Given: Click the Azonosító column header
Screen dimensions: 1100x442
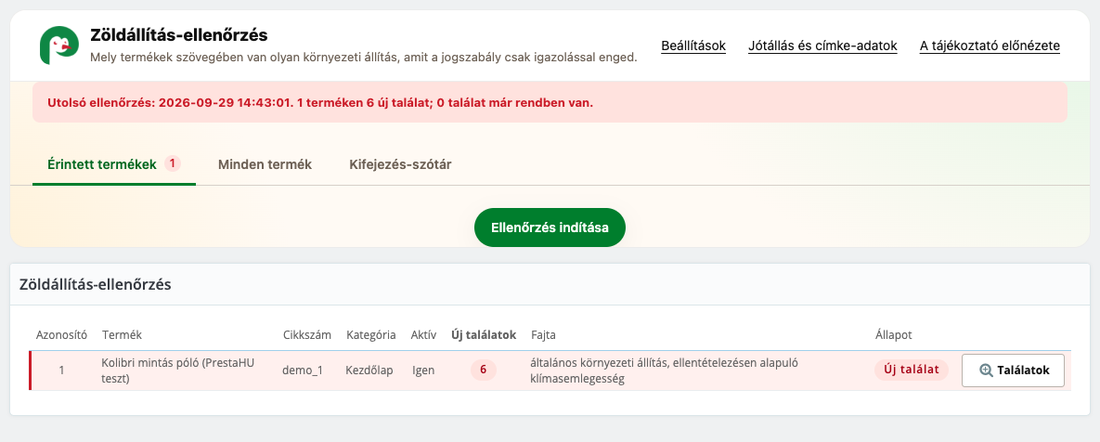Looking at the screenshot, I should click(x=61, y=335).
